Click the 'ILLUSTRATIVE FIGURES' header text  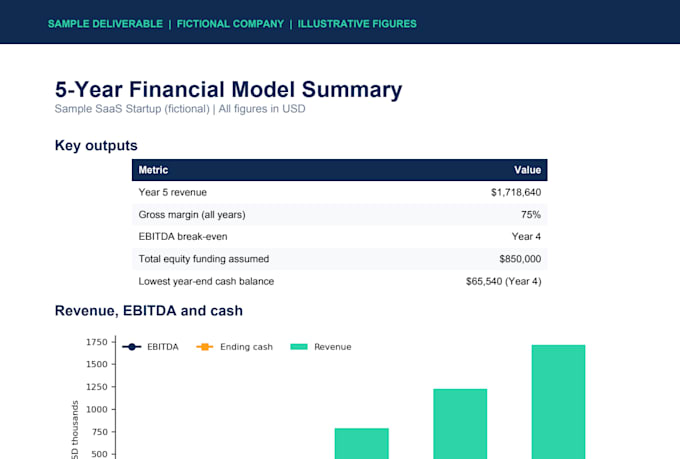pyautogui.click(x=357, y=24)
